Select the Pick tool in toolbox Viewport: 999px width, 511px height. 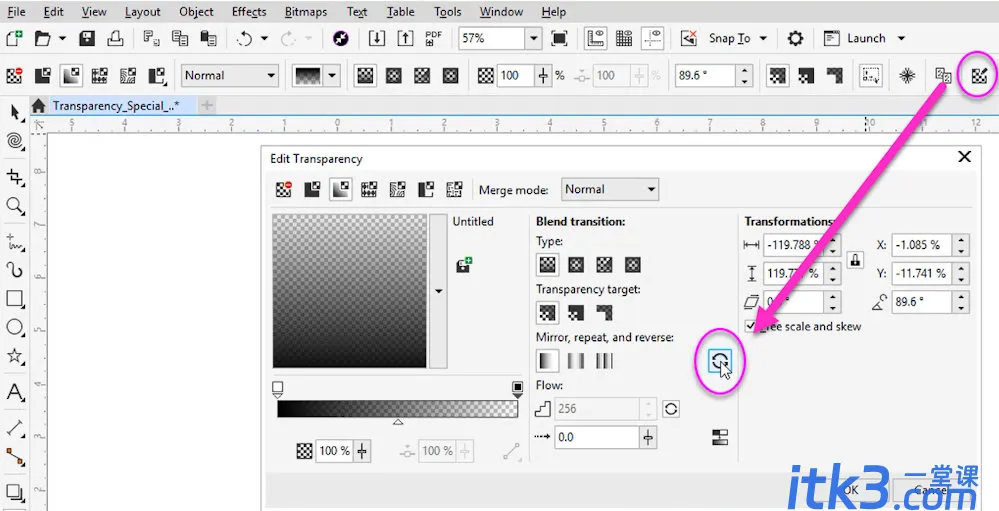tap(15, 113)
